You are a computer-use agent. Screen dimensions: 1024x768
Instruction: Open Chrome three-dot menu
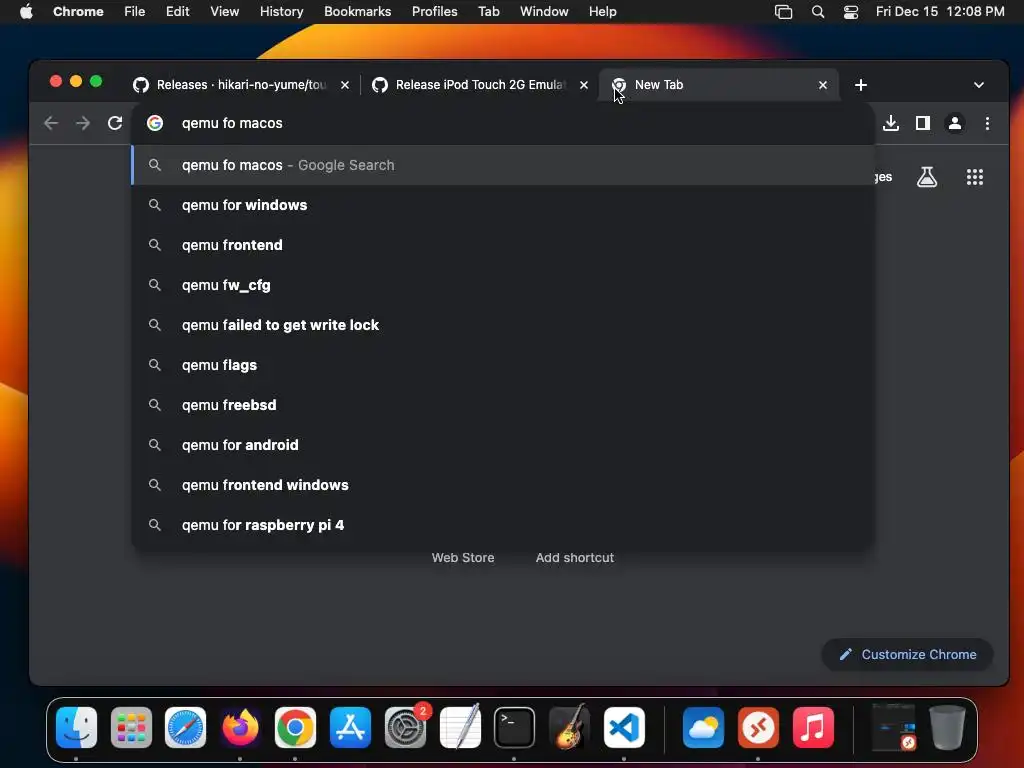pyautogui.click(x=987, y=123)
